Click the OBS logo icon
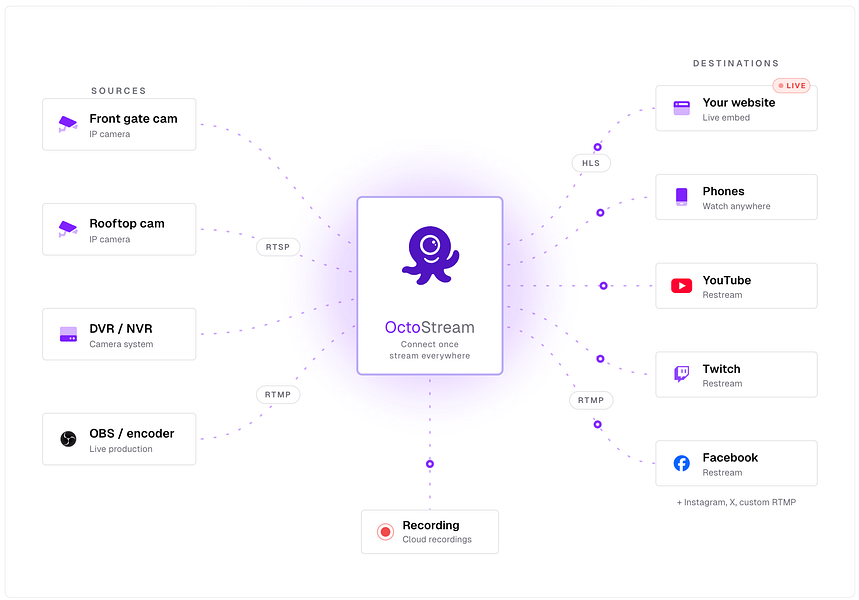The height and width of the screenshot is (600, 859). point(68,439)
